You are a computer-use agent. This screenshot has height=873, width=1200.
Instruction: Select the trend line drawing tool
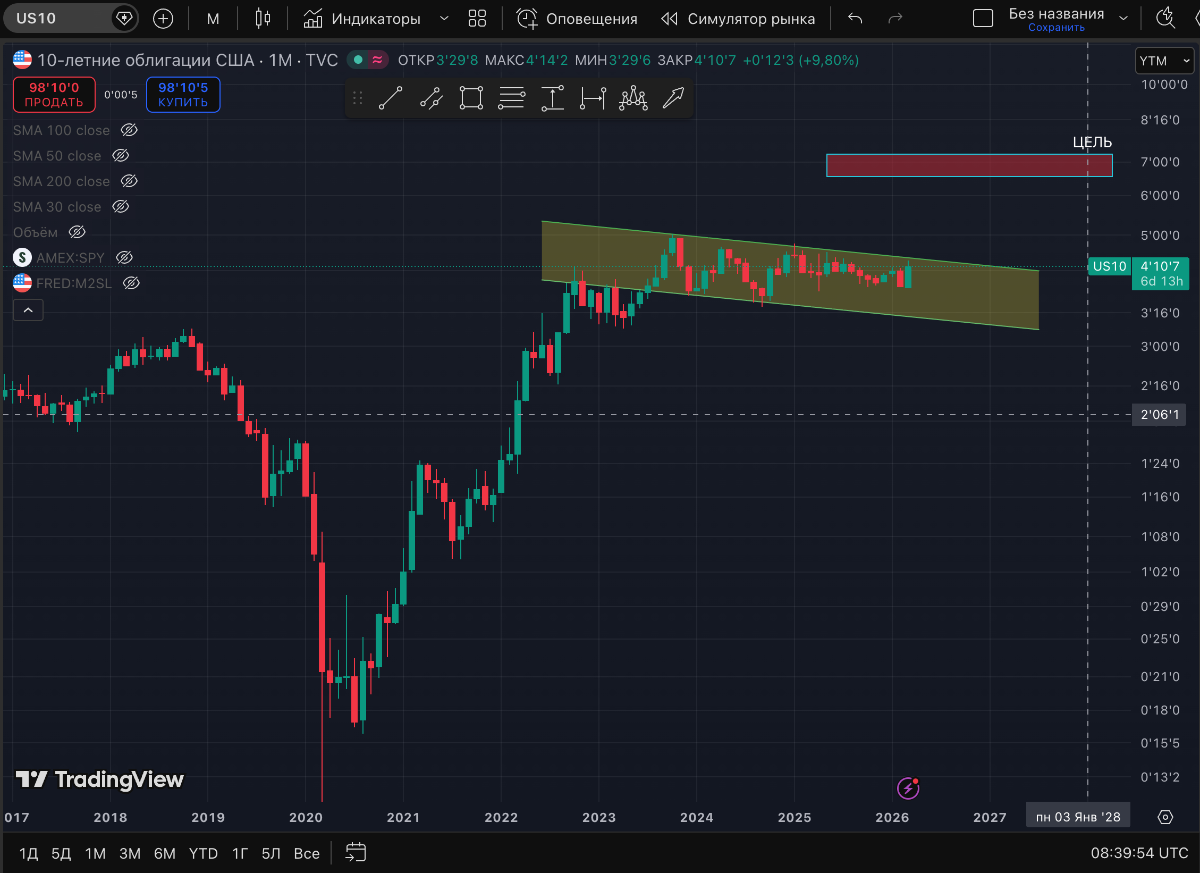pyautogui.click(x=390, y=98)
